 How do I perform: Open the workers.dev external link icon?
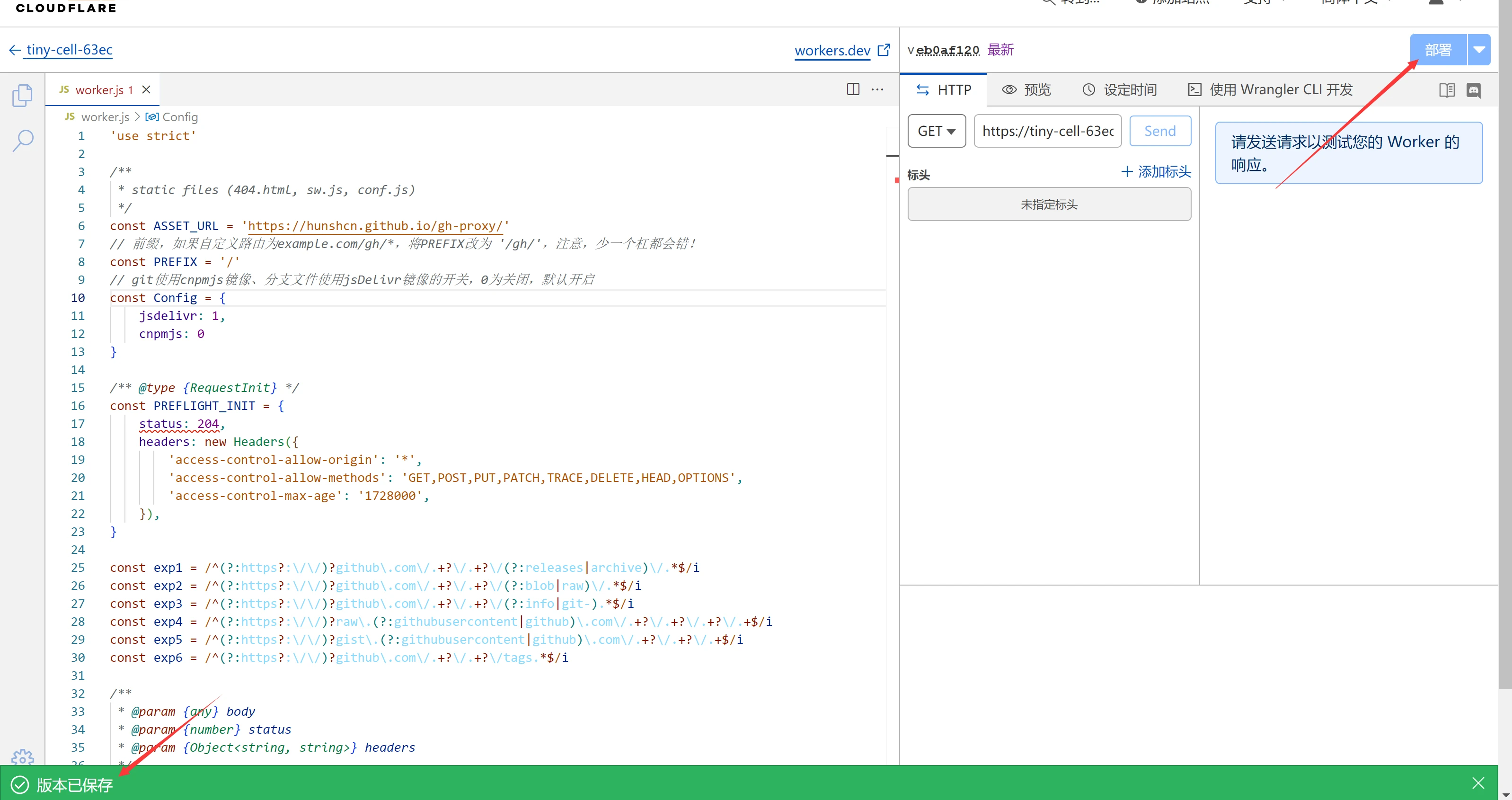point(884,51)
